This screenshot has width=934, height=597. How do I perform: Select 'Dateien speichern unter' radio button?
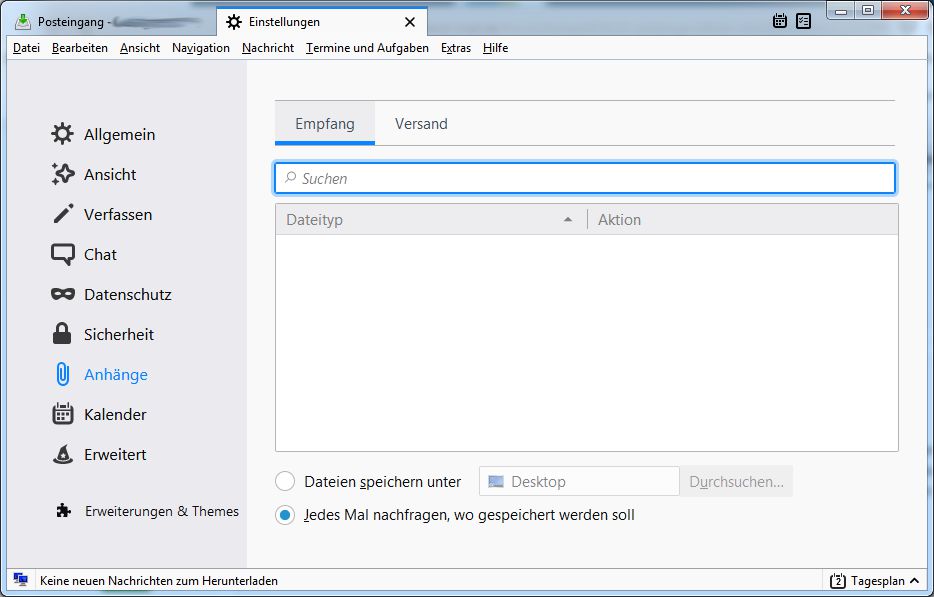285,481
